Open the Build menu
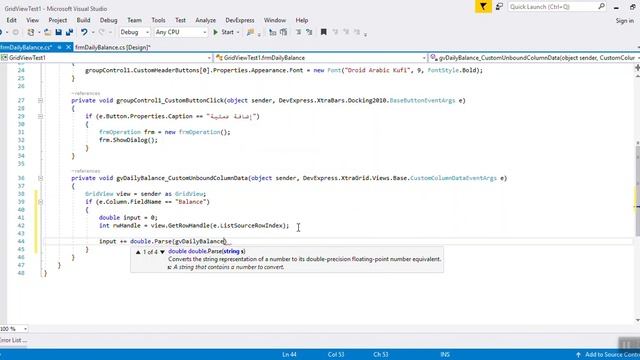The height and width of the screenshot is (360, 640). 83,20
